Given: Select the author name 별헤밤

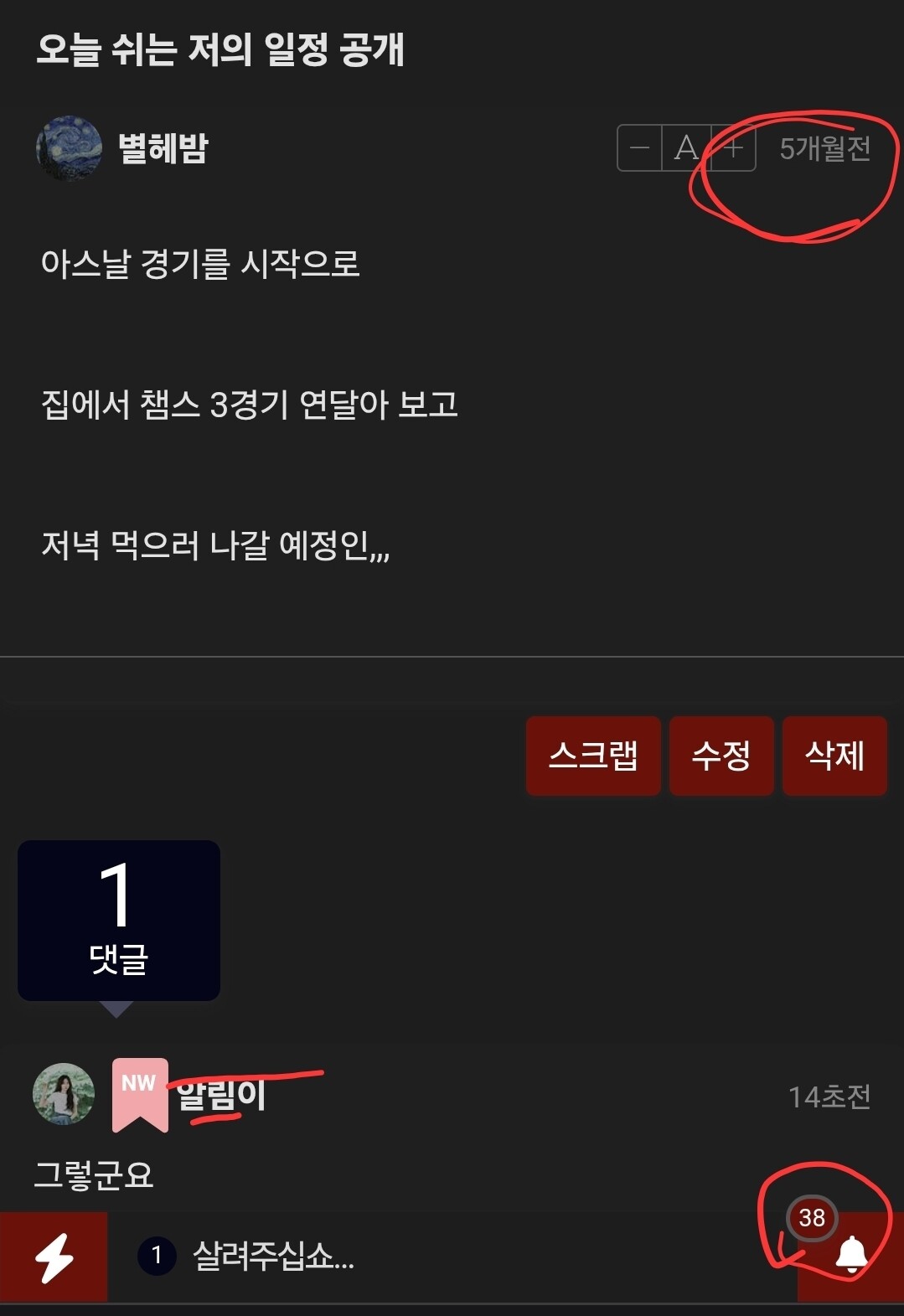Looking at the screenshot, I should (x=163, y=148).
